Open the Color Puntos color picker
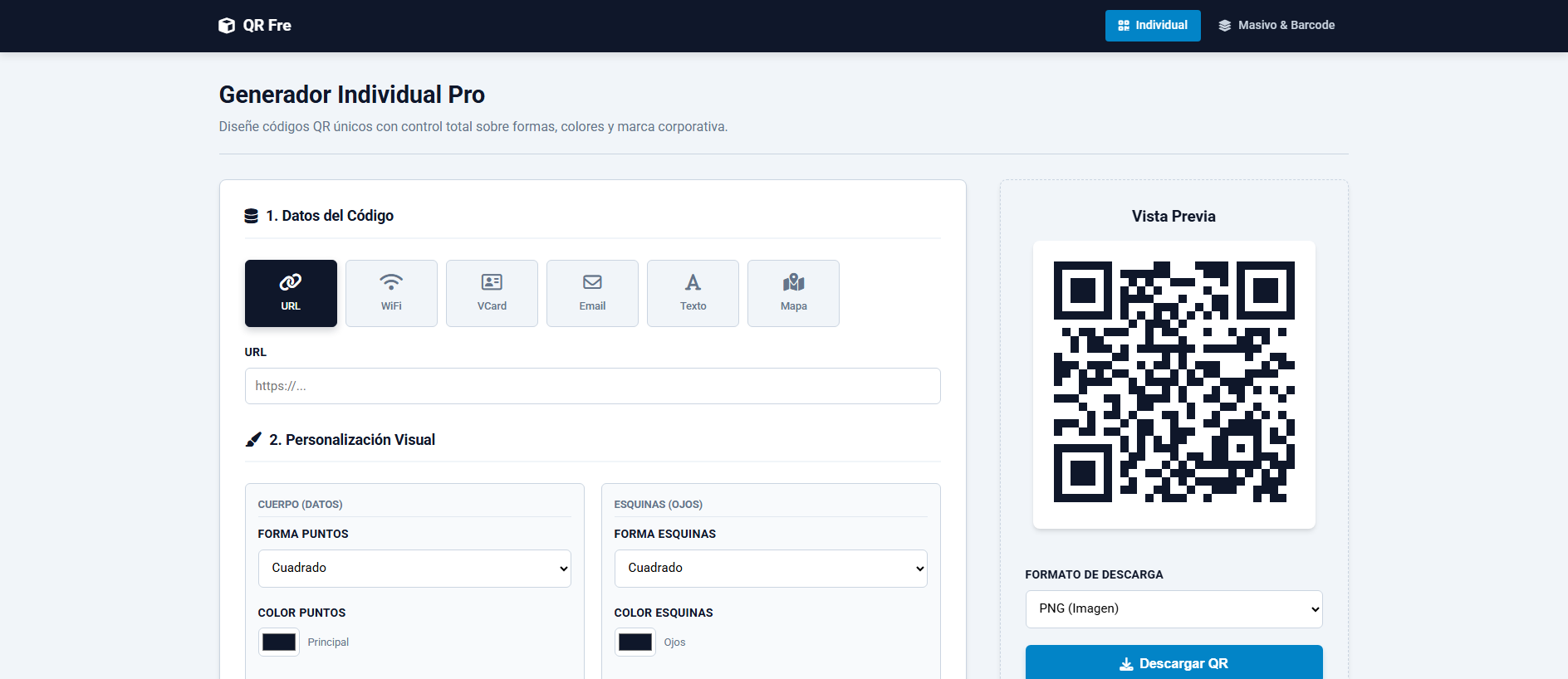This screenshot has width=1568, height=679. 279,642
